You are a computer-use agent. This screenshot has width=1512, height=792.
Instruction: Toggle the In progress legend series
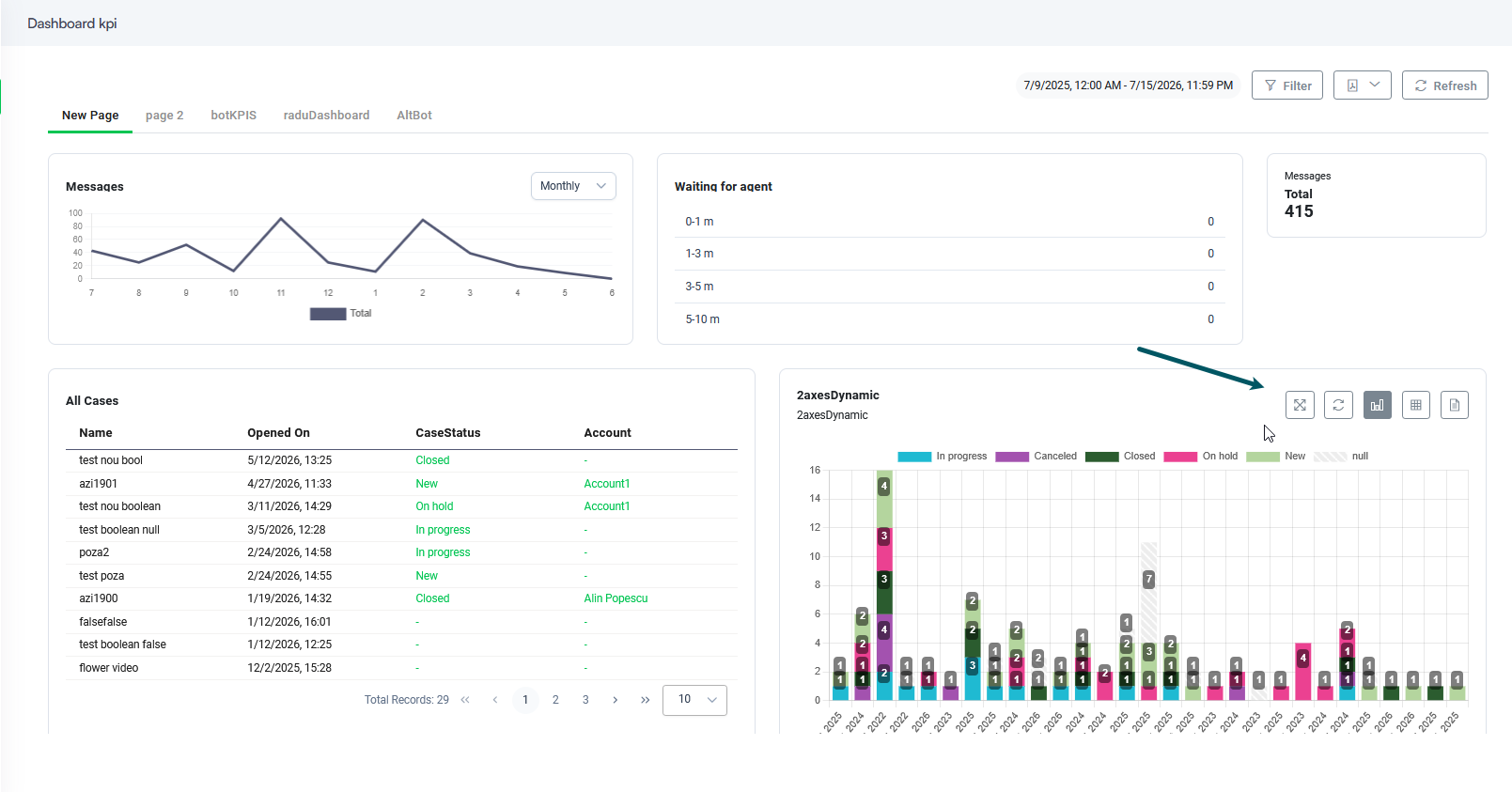943,457
